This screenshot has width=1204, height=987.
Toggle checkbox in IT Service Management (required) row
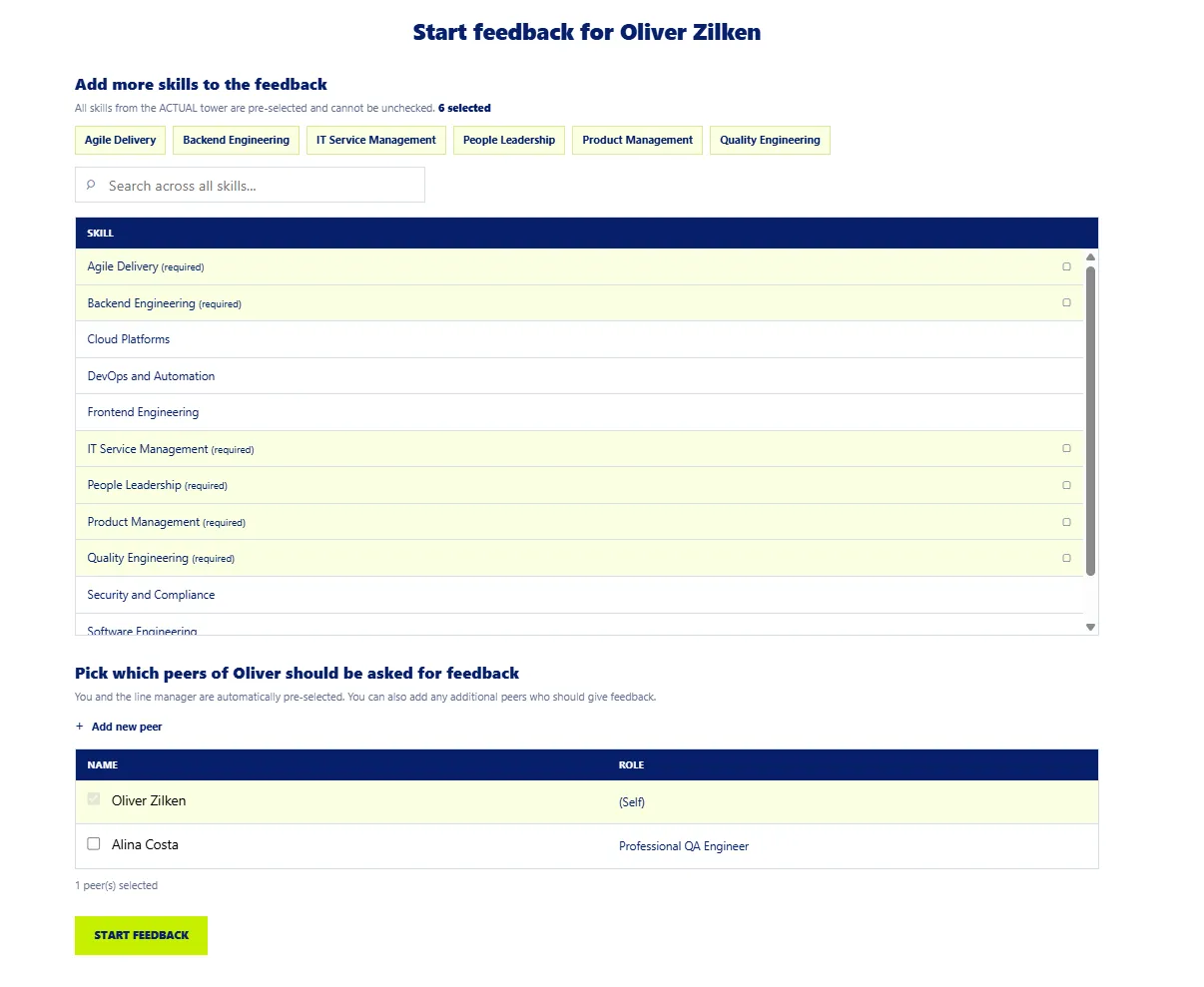(x=1066, y=449)
